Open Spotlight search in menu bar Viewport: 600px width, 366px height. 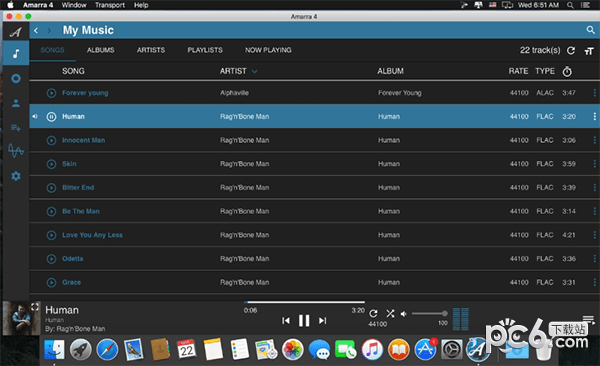[x=570, y=5]
